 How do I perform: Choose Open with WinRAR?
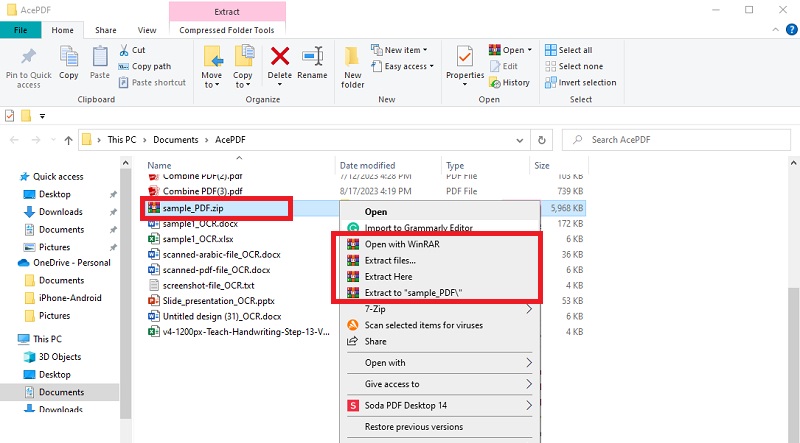pos(440,244)
